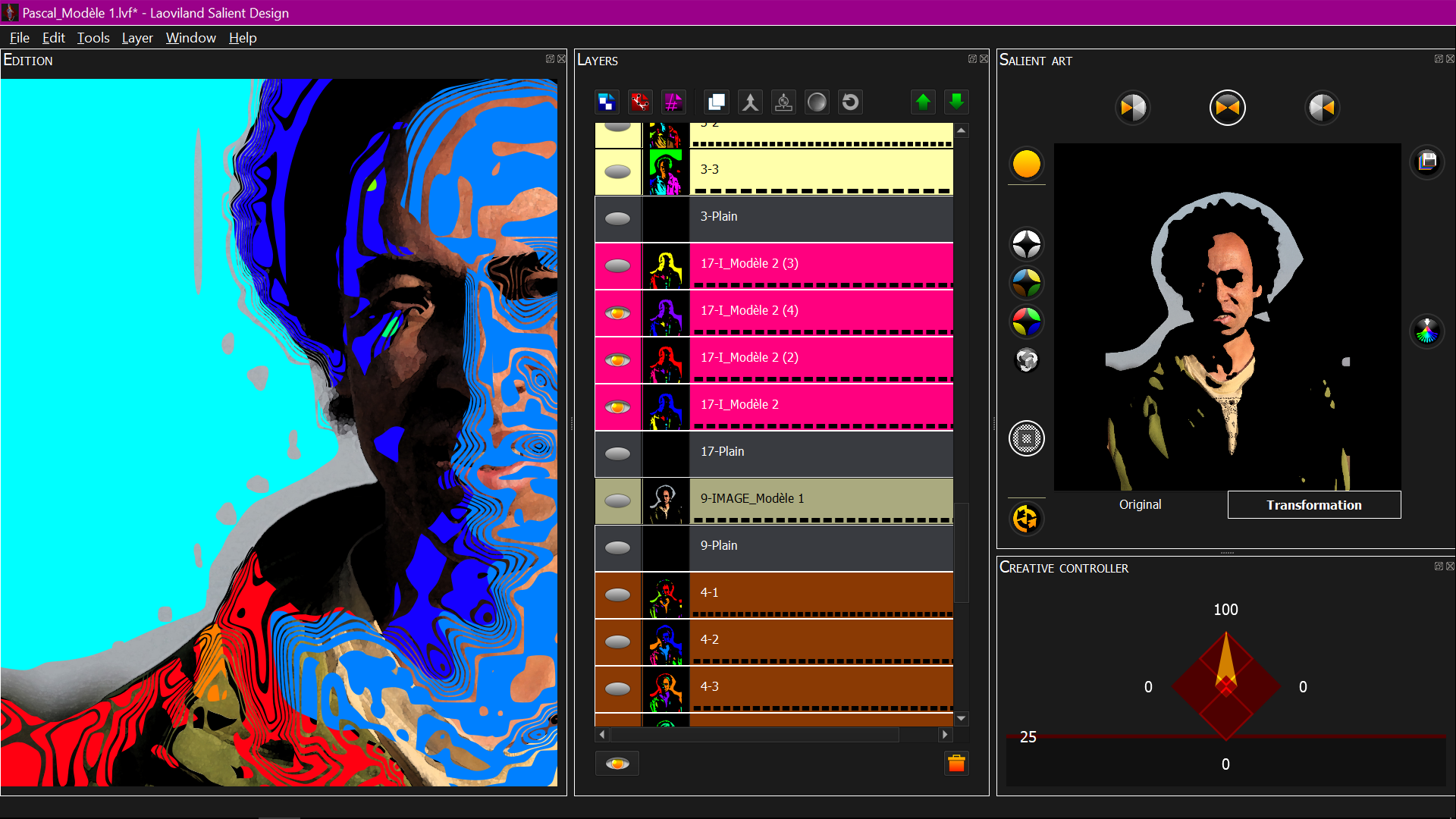The image size is (1456, 819).
Task: Undock the Layers panel
Action: click(972, 59)
